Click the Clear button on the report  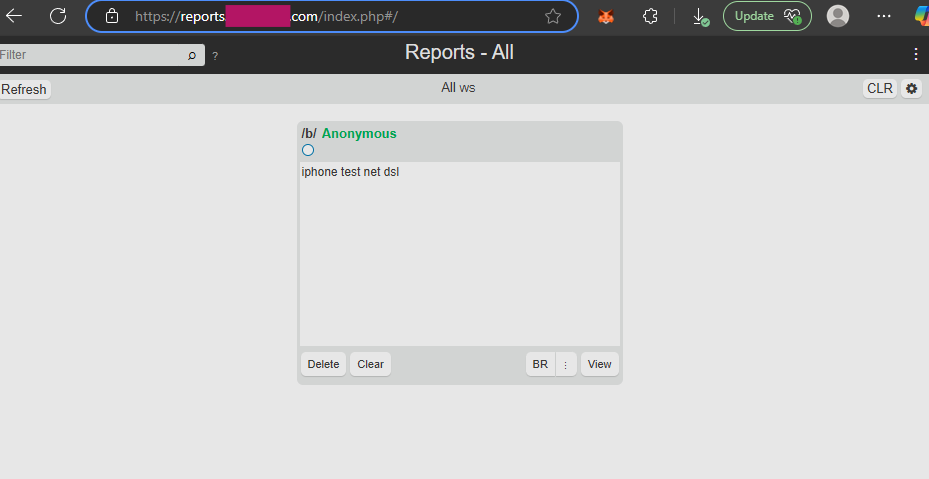coord(370,364)
